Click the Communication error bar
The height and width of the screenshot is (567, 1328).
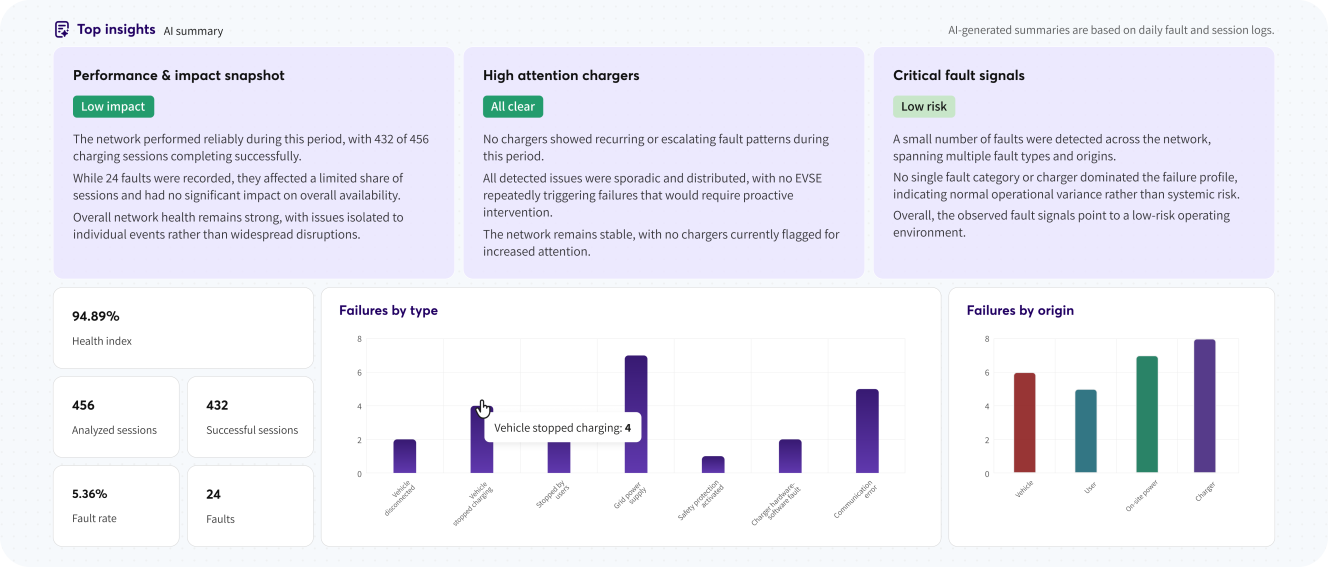tap(867, 431)
